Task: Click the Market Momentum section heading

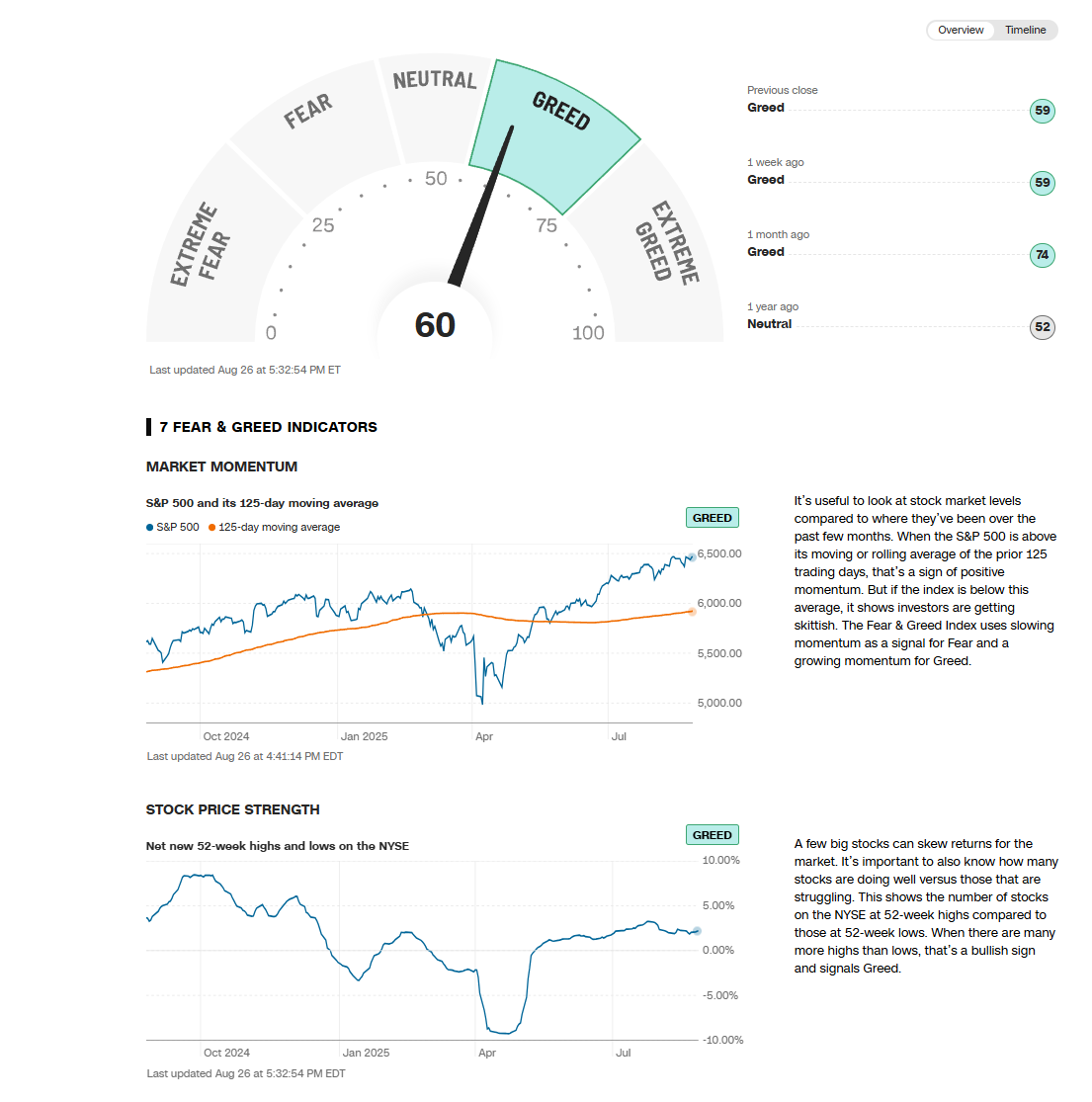Action: pos(221,466)
